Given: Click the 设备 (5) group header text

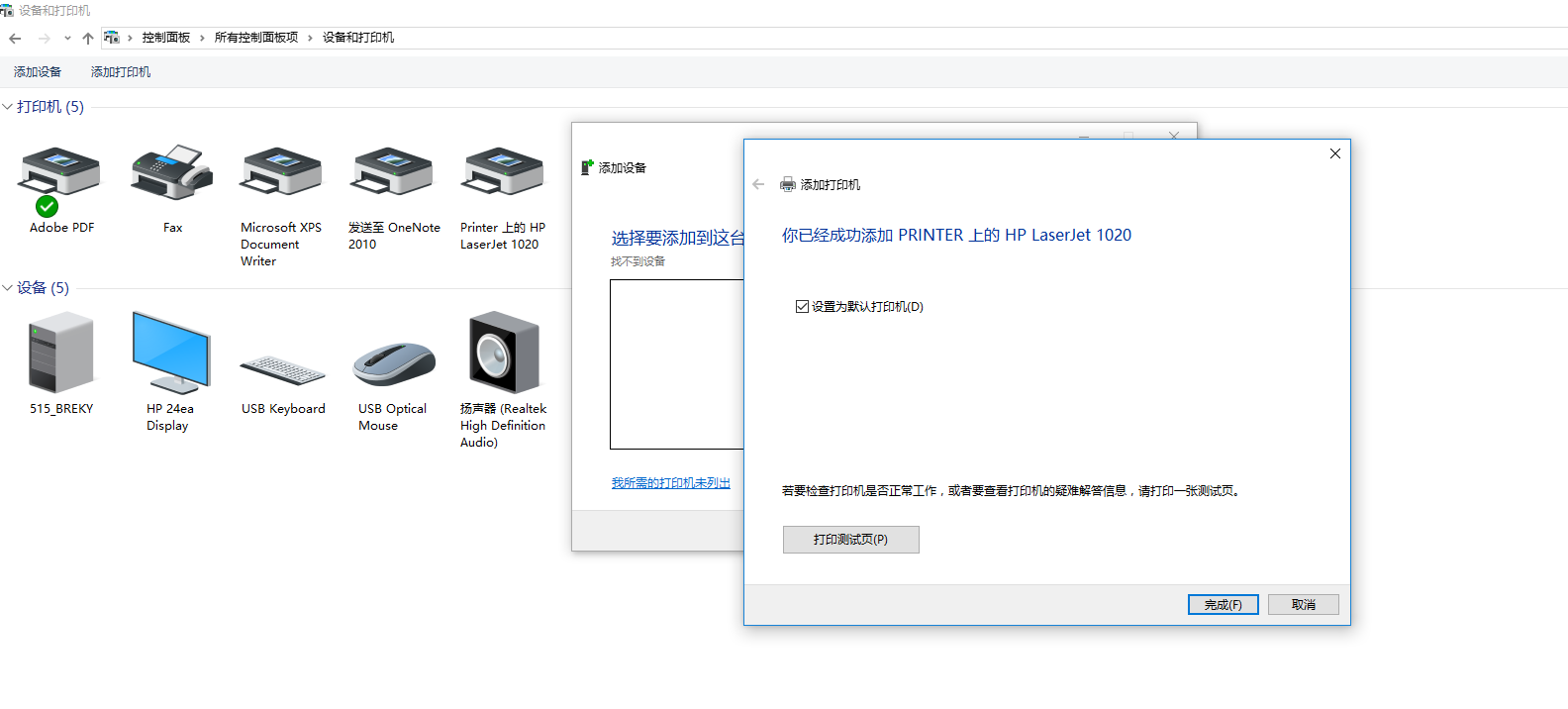Looking at the screenshot, I should click(x=44, y=288).
